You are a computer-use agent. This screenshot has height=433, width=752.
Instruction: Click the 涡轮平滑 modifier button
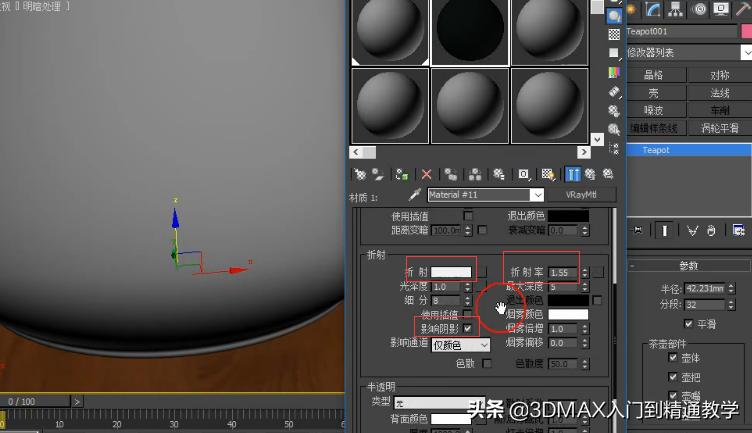(x=720, y=128)
